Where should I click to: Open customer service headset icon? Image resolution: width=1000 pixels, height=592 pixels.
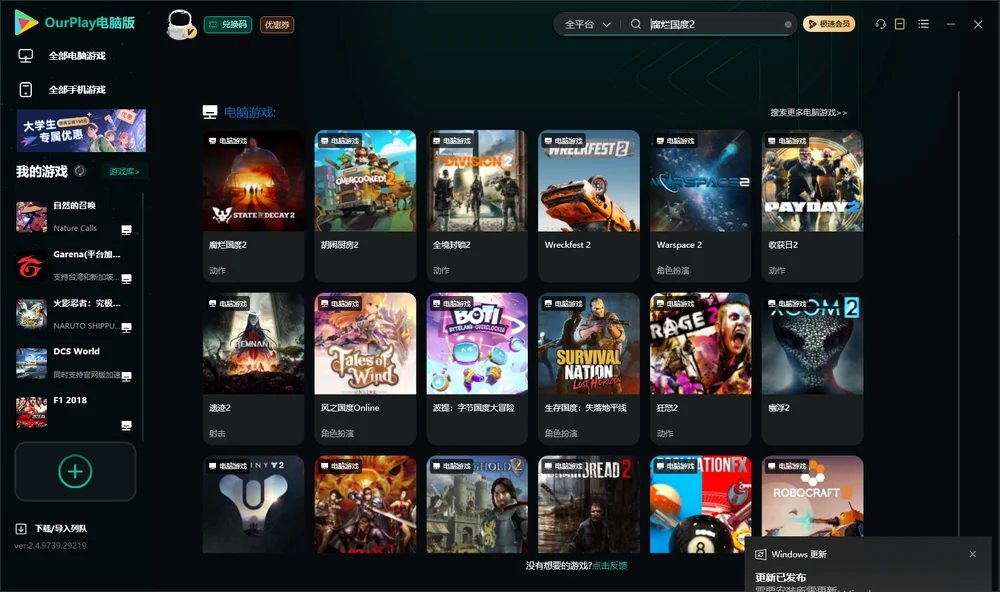pyautogui.click(x=881, y=24)
